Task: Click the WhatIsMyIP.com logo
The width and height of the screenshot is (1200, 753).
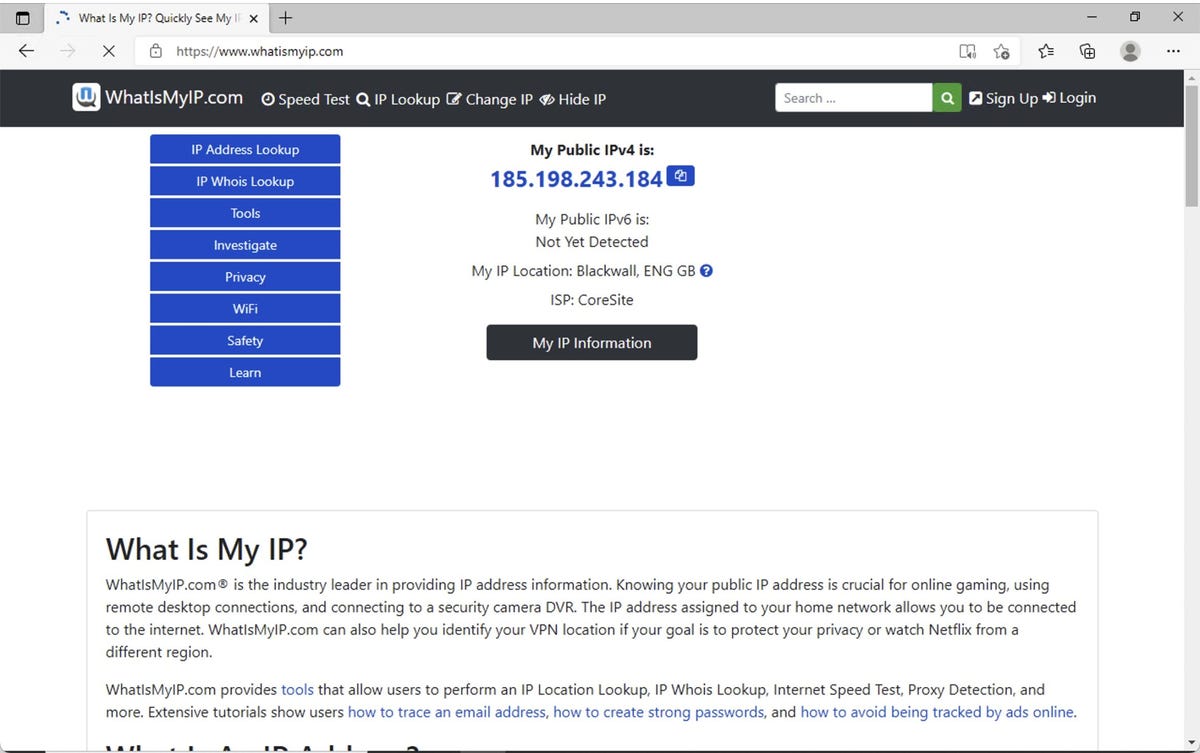Action: 158,97
